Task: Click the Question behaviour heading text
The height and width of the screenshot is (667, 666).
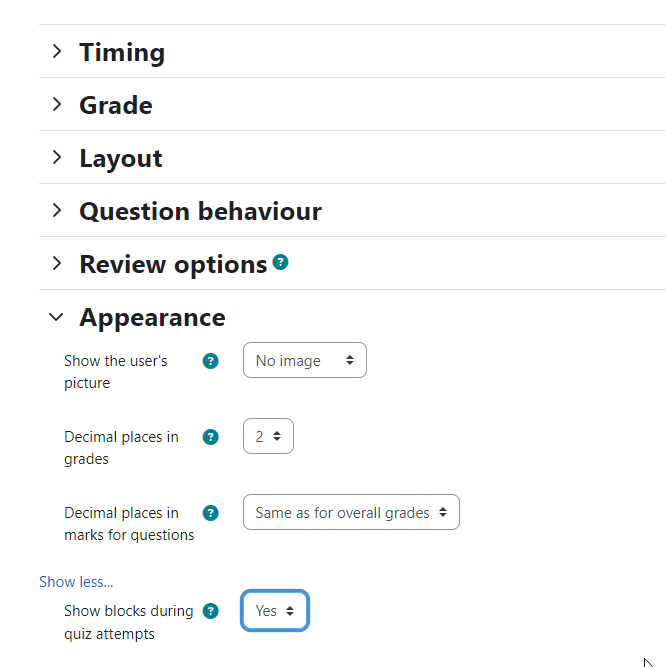Action: (x=200, y=211)
